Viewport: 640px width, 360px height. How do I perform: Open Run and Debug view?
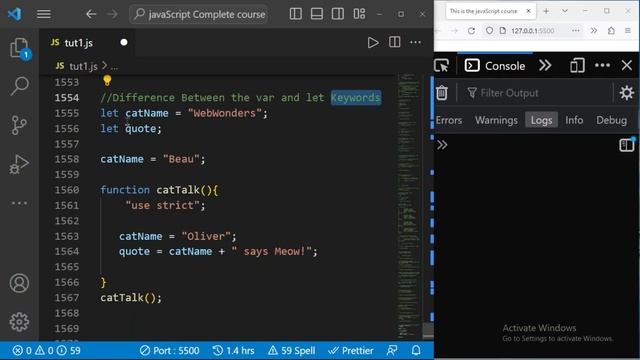coord(19,164)
